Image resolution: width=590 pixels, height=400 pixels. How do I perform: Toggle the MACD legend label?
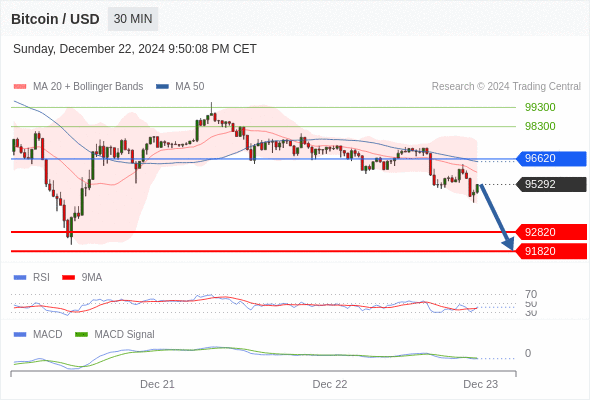coord(47,334)
